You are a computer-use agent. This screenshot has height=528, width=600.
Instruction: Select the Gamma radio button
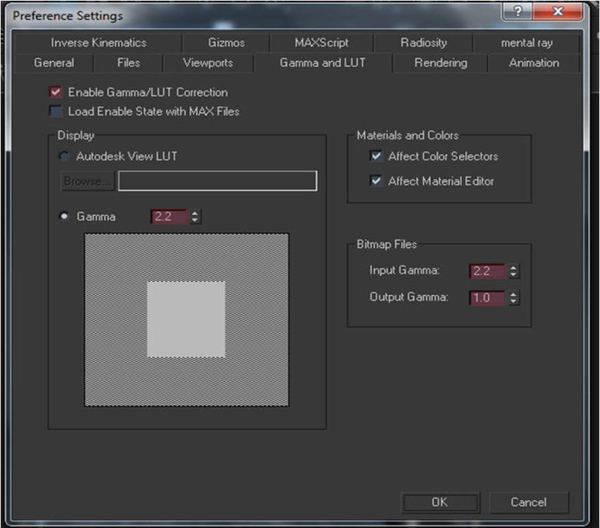point(64,216)
